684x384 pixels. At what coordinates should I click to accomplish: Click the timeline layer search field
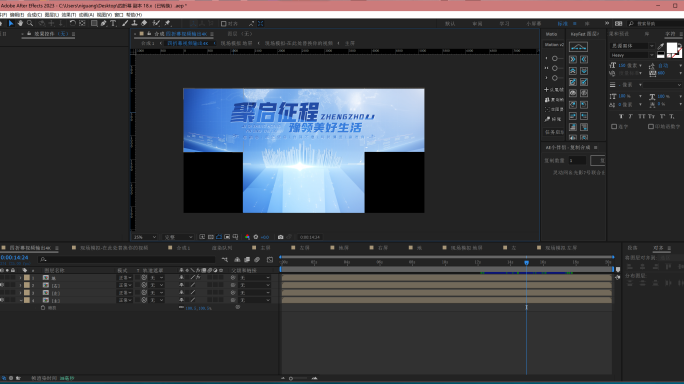[127, 260]
